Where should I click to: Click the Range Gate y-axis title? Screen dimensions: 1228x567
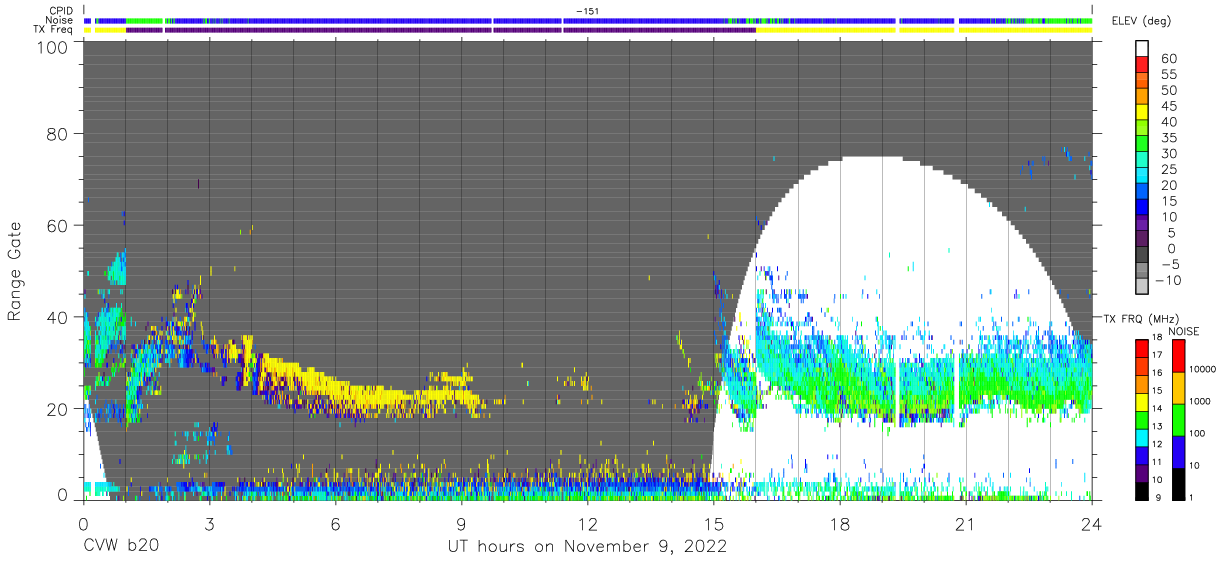(x=15, y=271)
